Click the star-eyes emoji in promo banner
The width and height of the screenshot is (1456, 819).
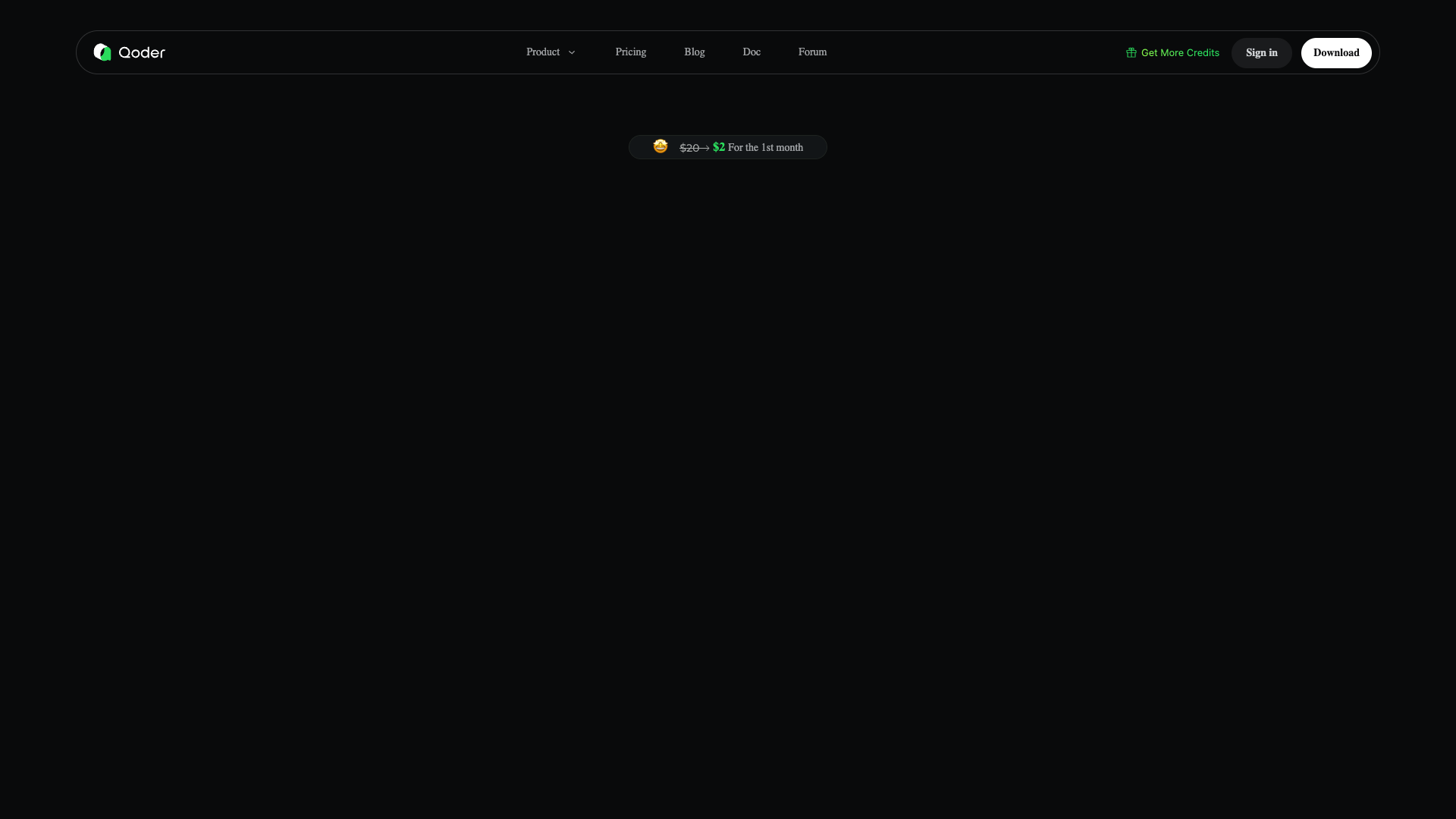point(661,146)
